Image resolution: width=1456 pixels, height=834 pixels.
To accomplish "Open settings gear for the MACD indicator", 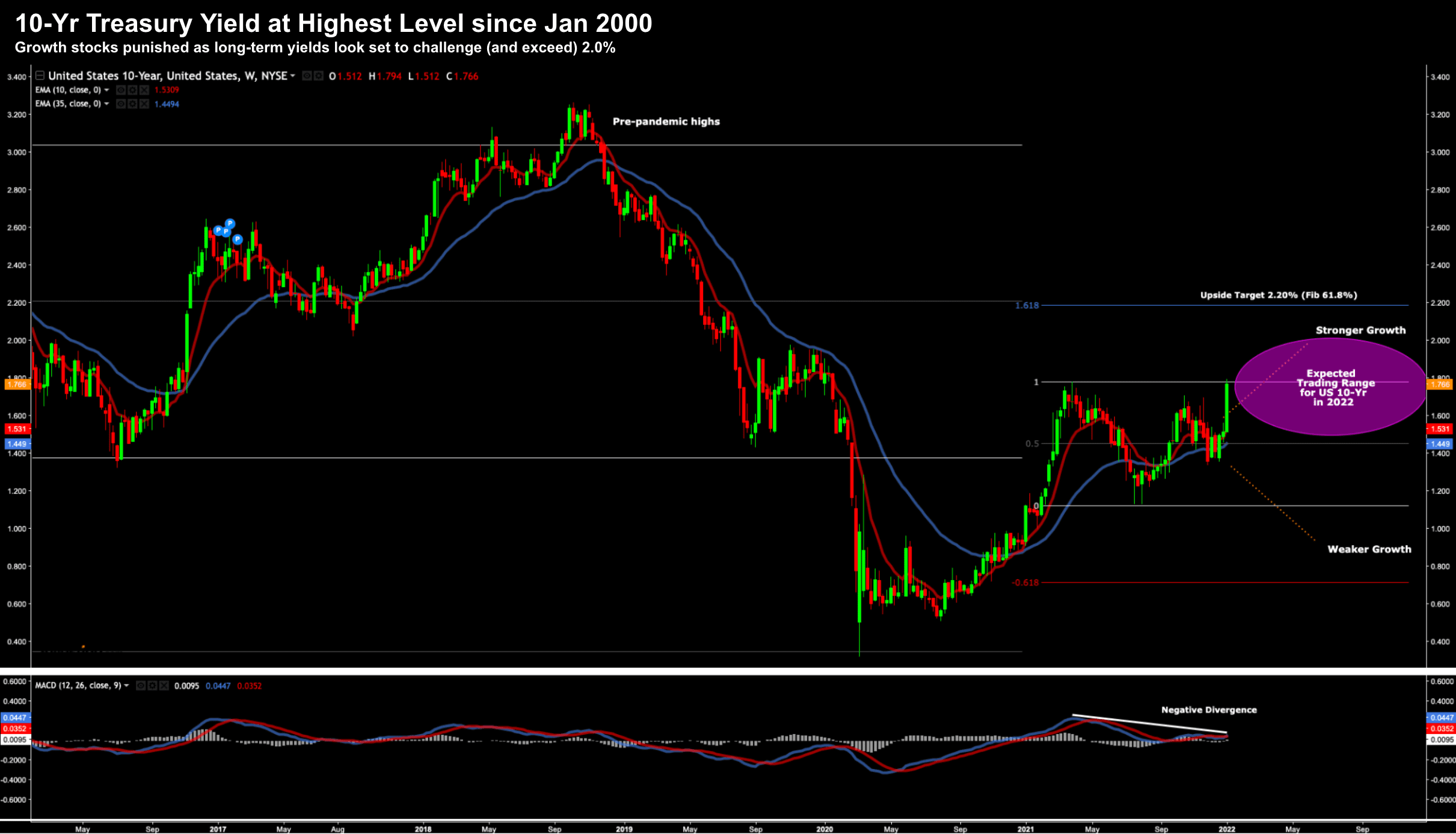I will 152,685.
